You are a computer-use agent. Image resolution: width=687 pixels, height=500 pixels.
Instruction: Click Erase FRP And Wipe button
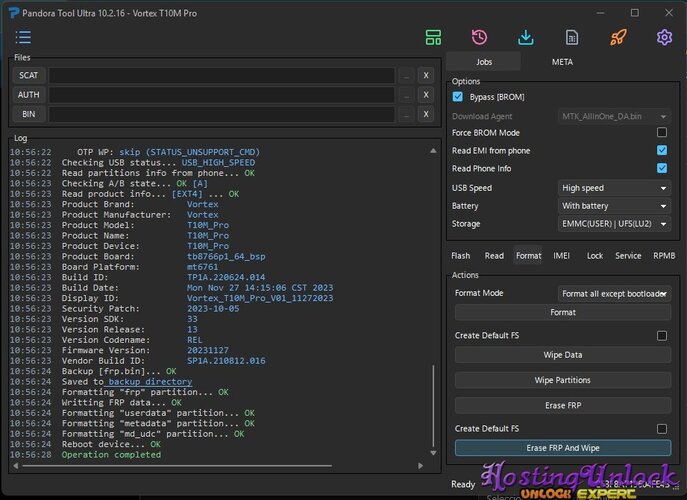[x=563, y=448]
